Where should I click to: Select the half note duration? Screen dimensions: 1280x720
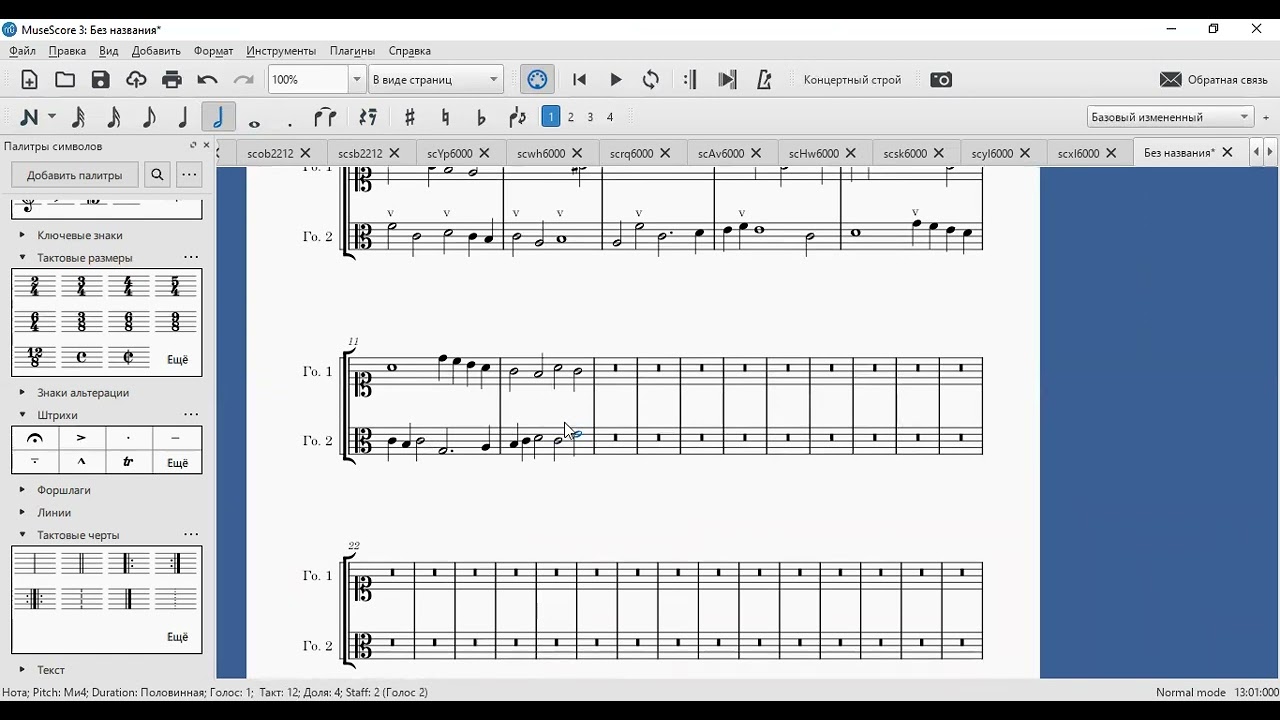[x=218, y=117]
